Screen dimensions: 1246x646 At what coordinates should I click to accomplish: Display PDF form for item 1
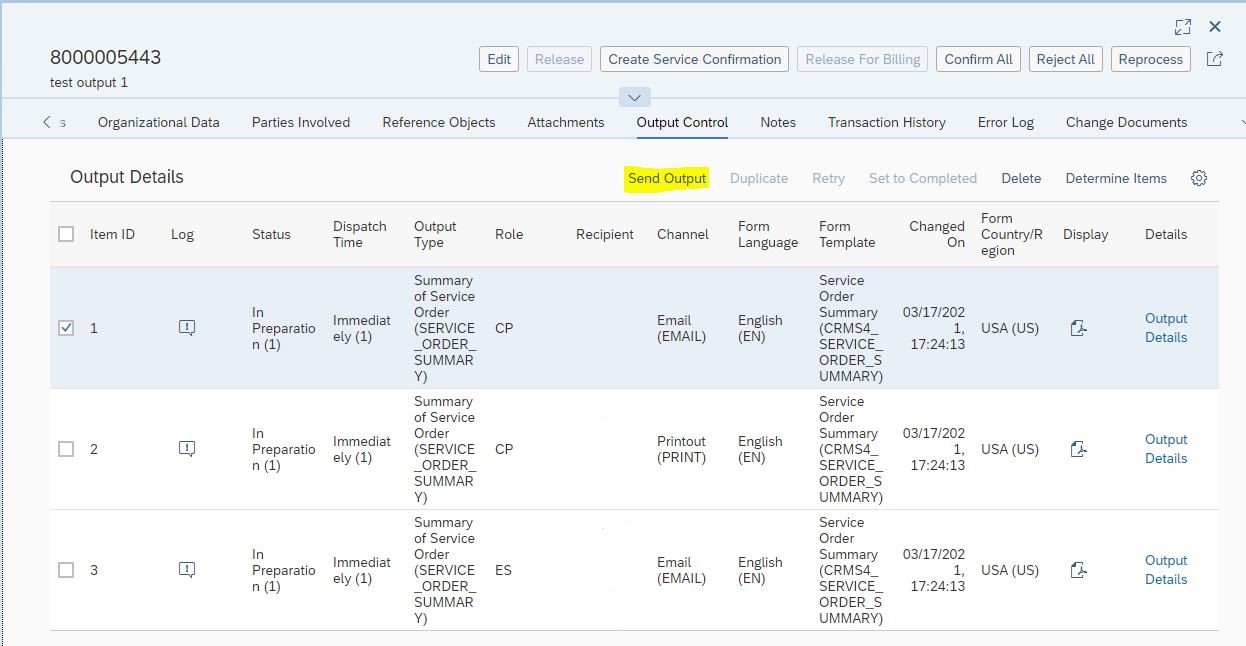pyautogui.click(x=1078, y=328)
